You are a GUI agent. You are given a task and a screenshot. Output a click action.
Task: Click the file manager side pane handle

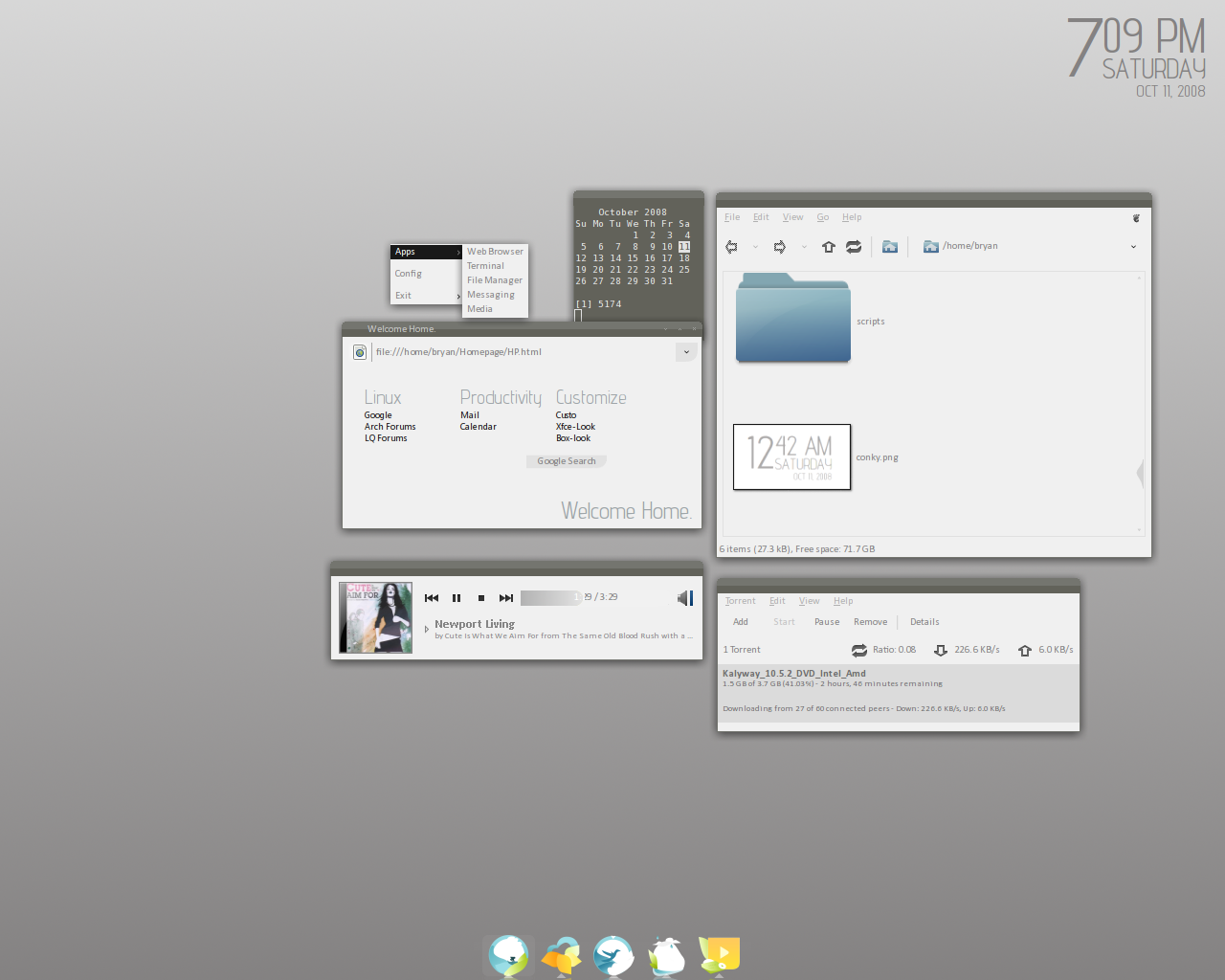(1140, 473)
